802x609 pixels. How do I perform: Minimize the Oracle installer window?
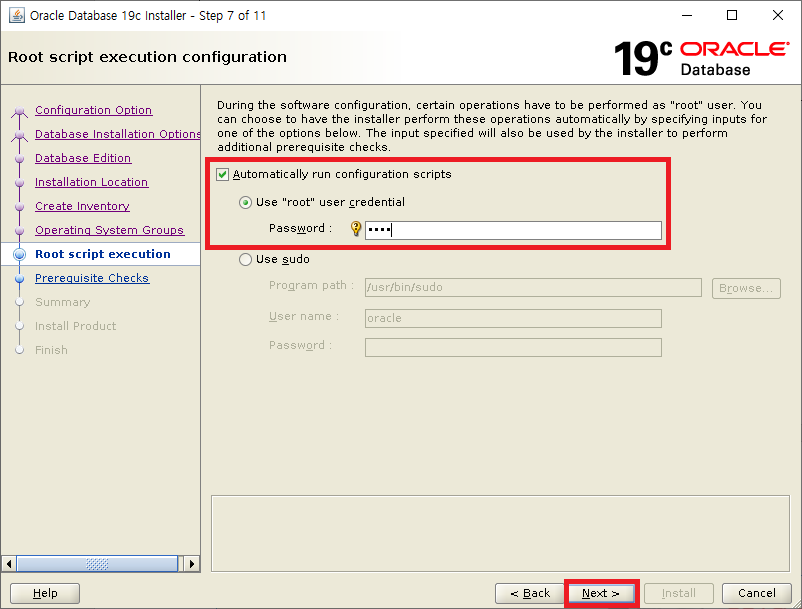tap(687, 15)
